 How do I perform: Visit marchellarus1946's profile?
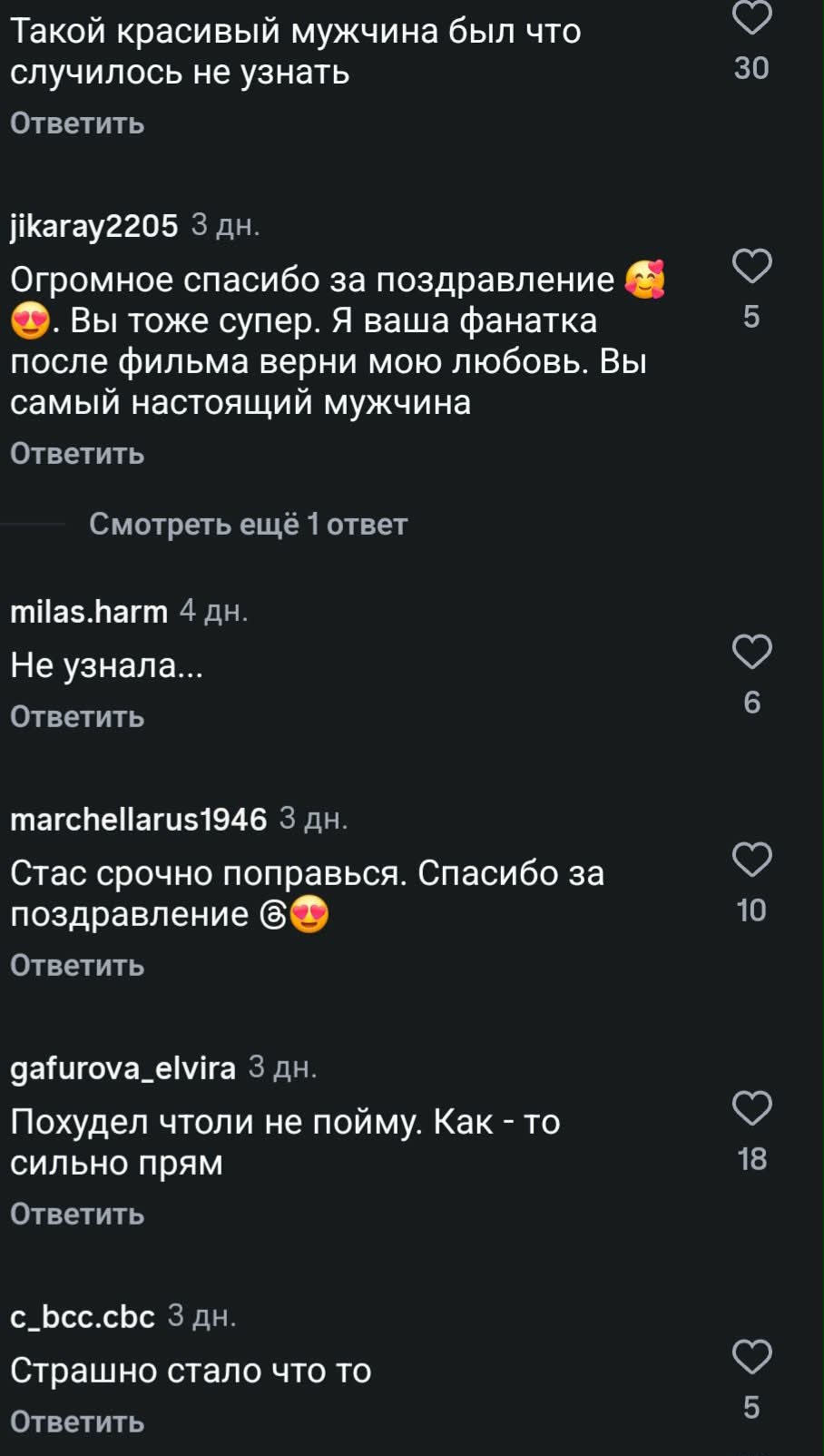[138, 819]
